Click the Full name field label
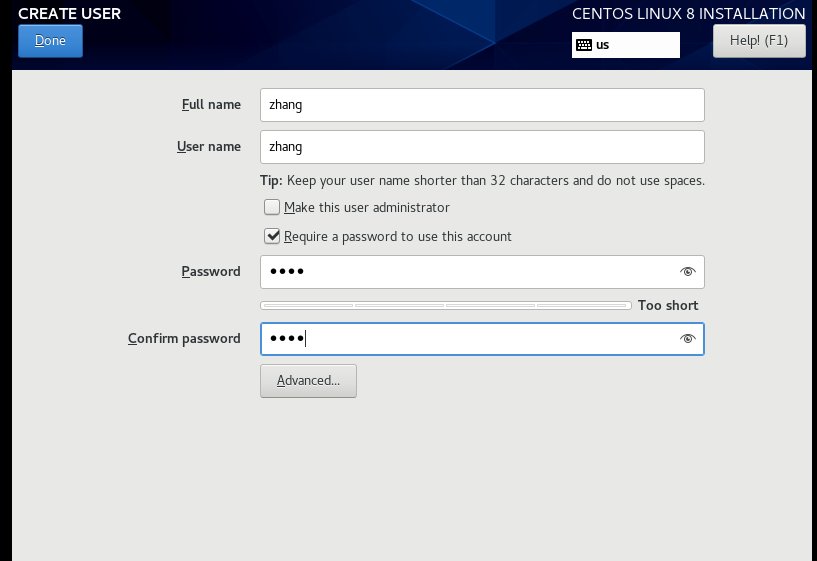817x561 pixels. tap(211, 105)
